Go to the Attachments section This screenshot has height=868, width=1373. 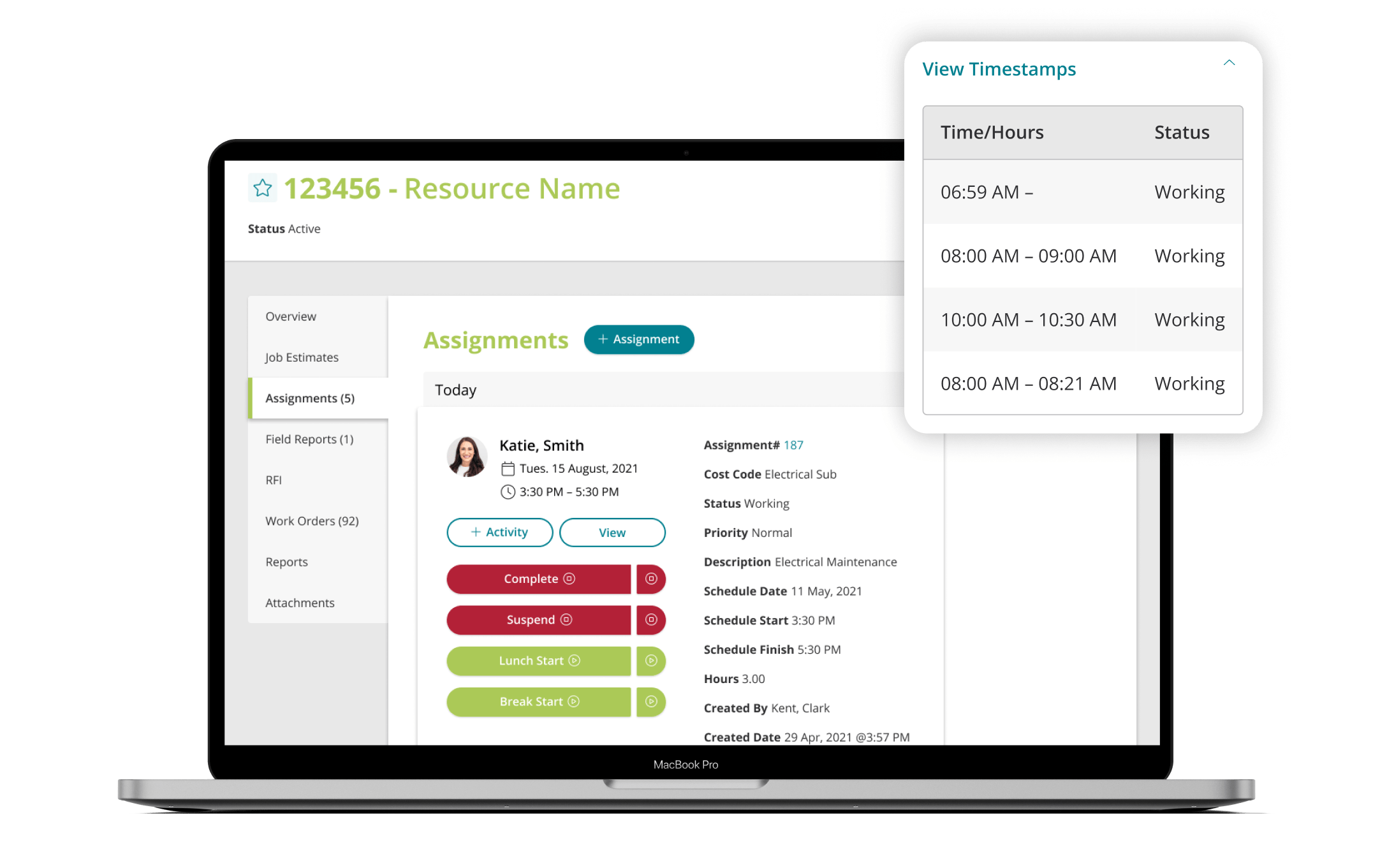click(300, 602)
